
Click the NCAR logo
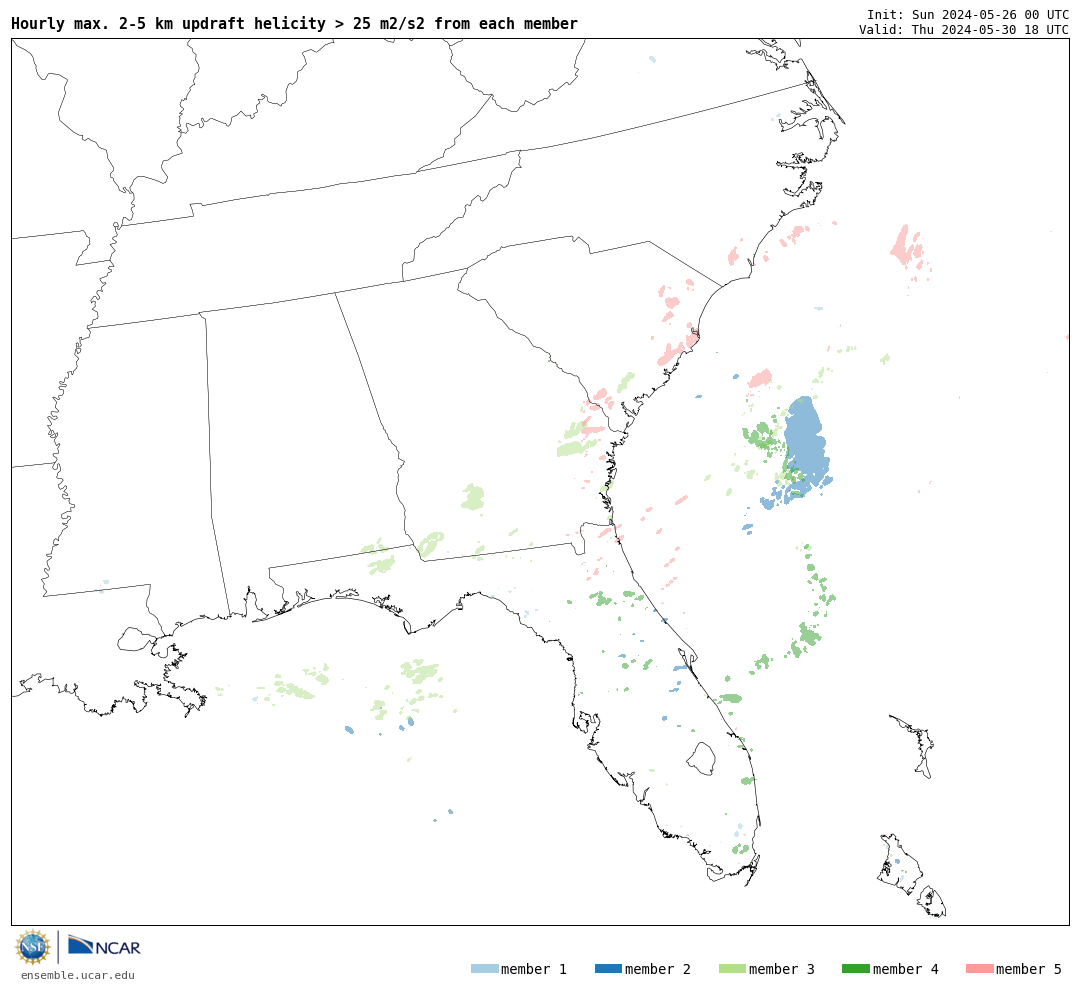tap(104, 946)
